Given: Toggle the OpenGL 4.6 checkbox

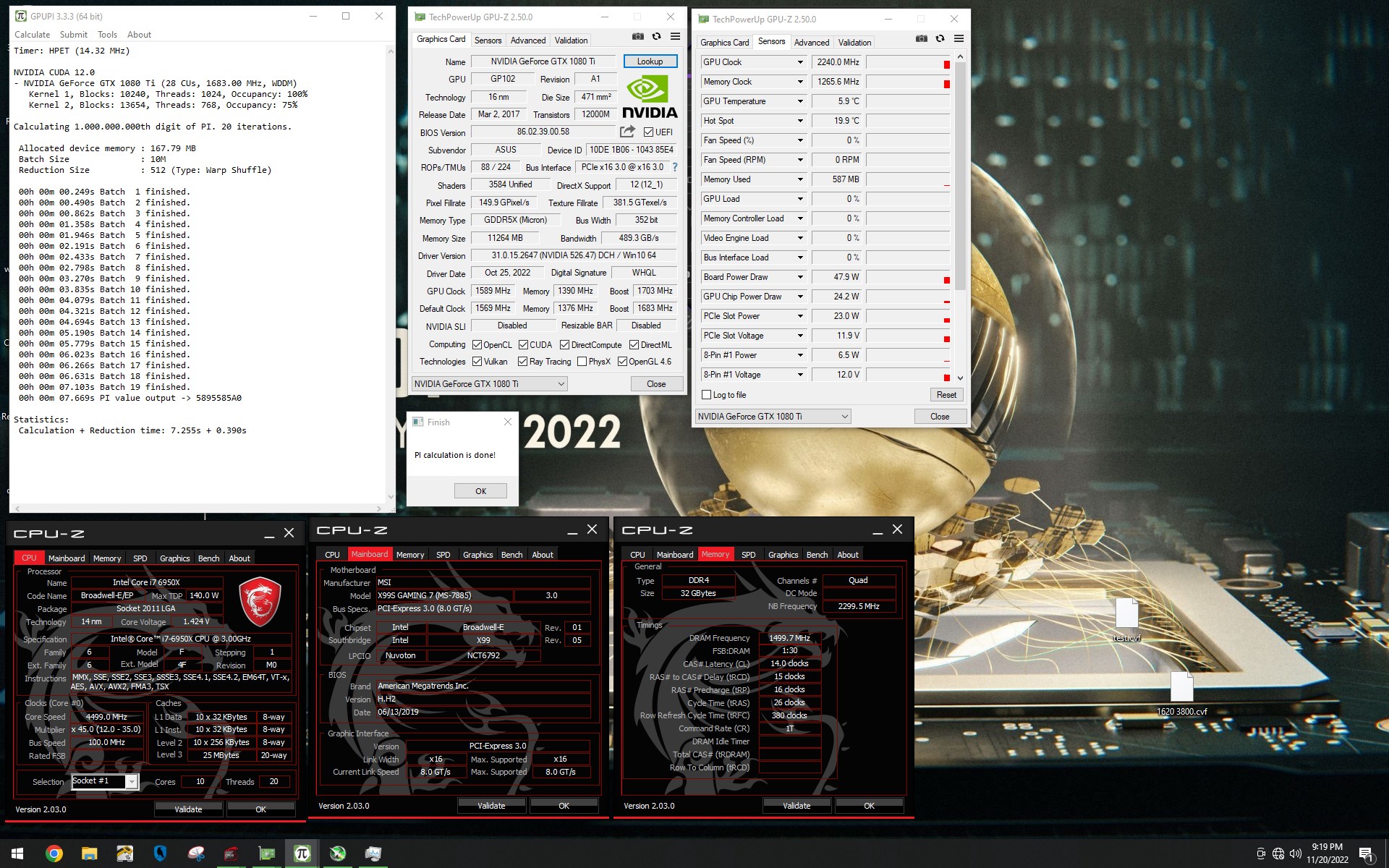Looking at the screenshot, I should pyautogui.click(x=622, y=362).
